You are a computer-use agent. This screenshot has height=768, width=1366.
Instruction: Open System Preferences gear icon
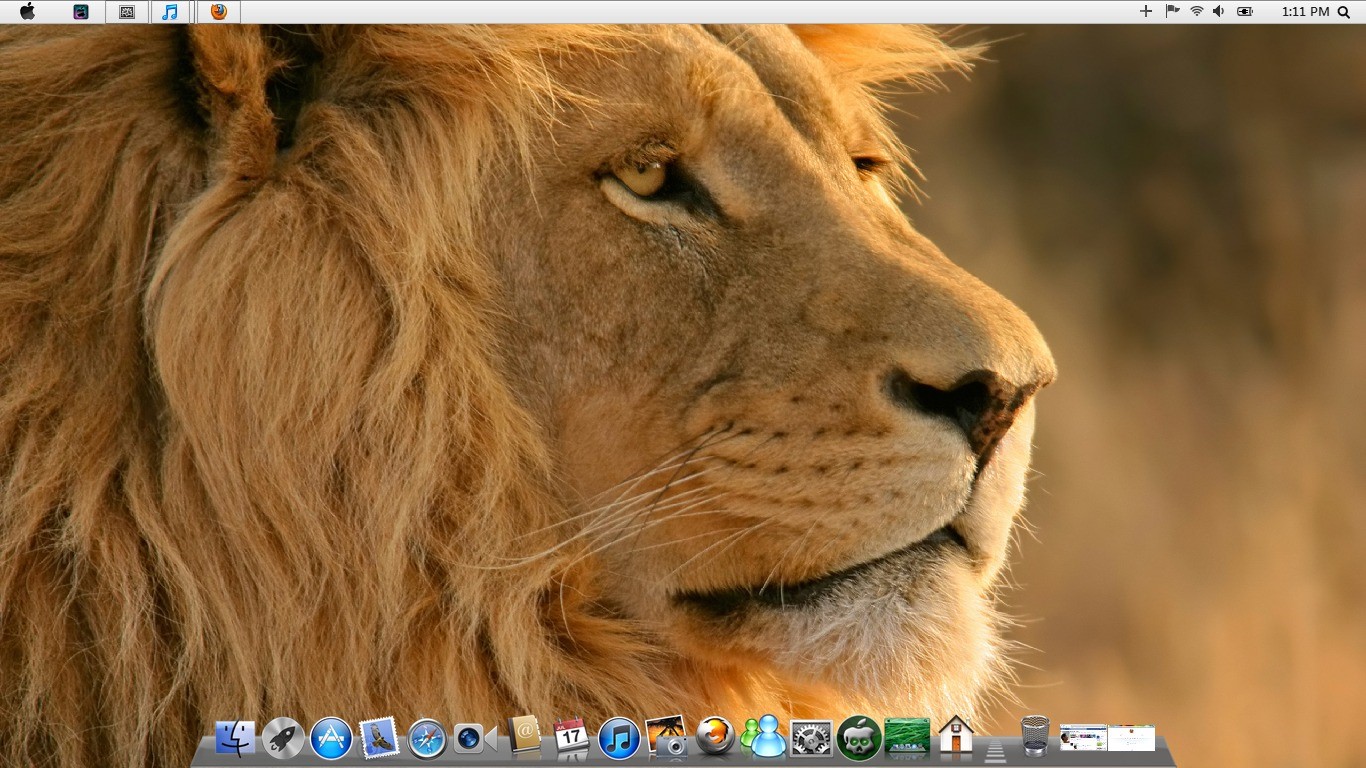click(811, 739)
